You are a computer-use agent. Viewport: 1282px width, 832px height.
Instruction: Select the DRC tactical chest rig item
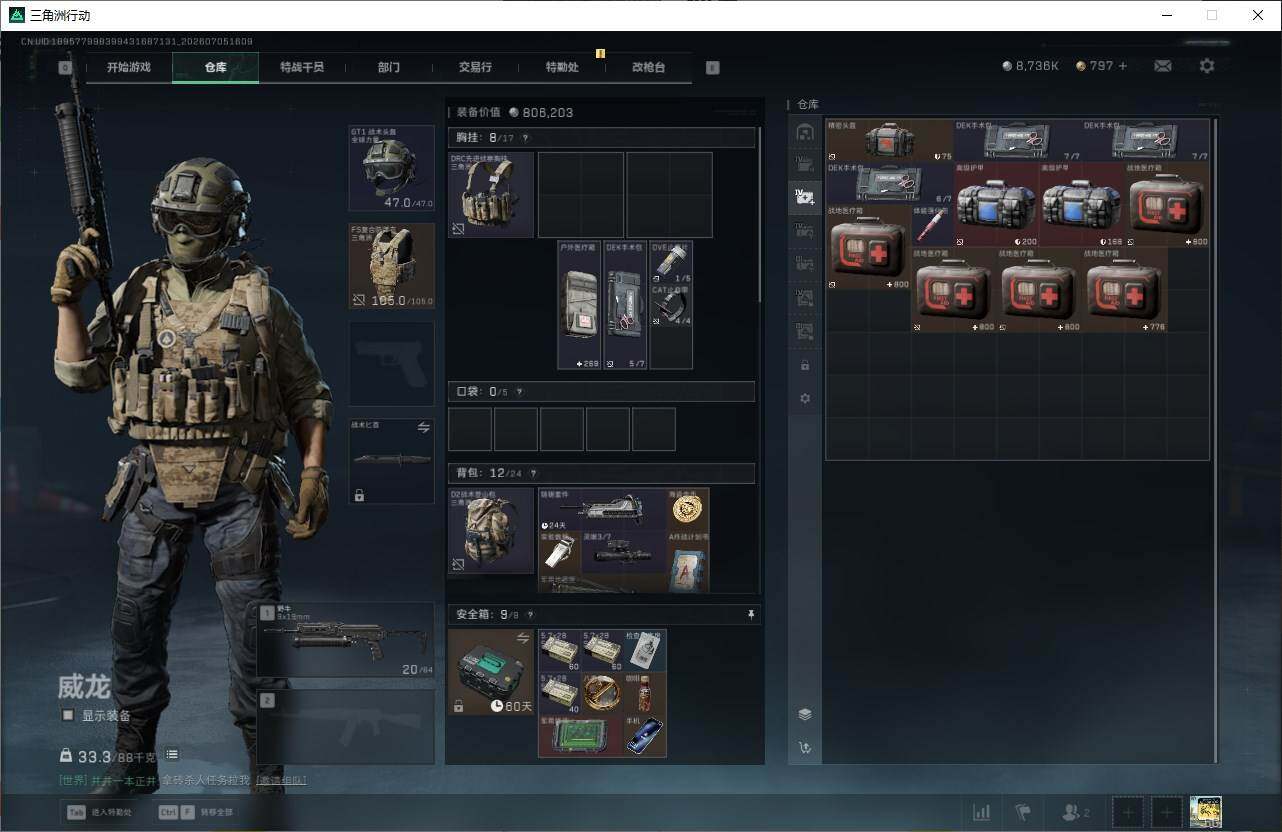click(x=491, y=195)
